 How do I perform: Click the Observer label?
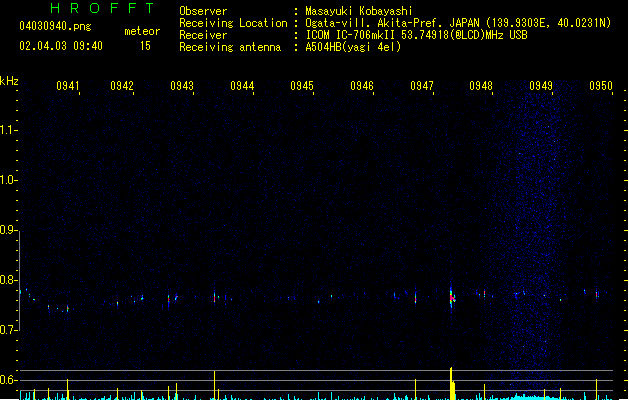(203, 11)
